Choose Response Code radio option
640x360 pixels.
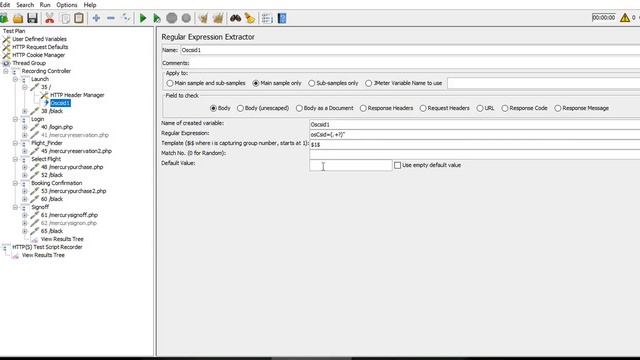point(505,108)
